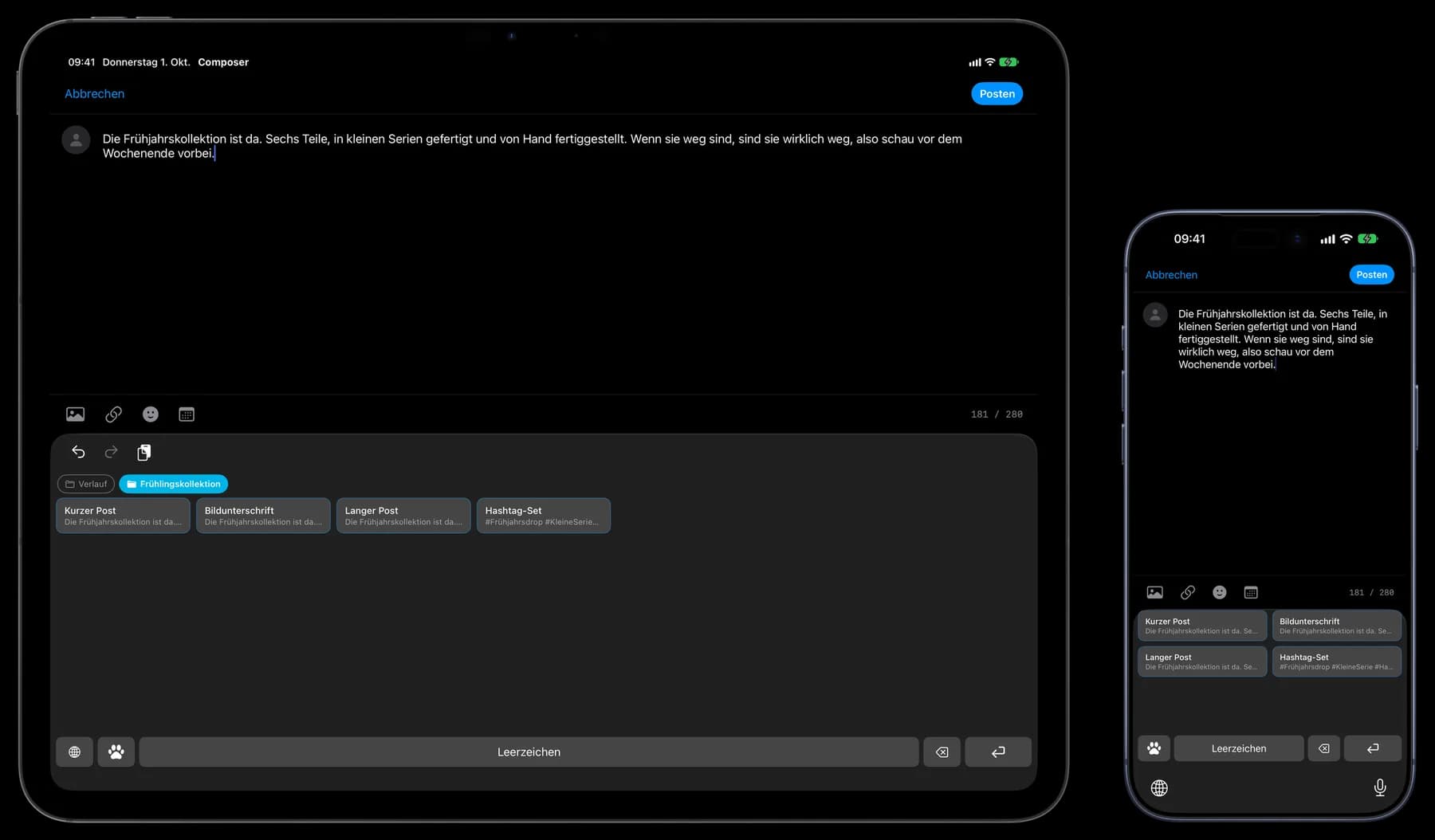Insert the Bildunterschrift snippet on the iPhone

click(1337, 626)
